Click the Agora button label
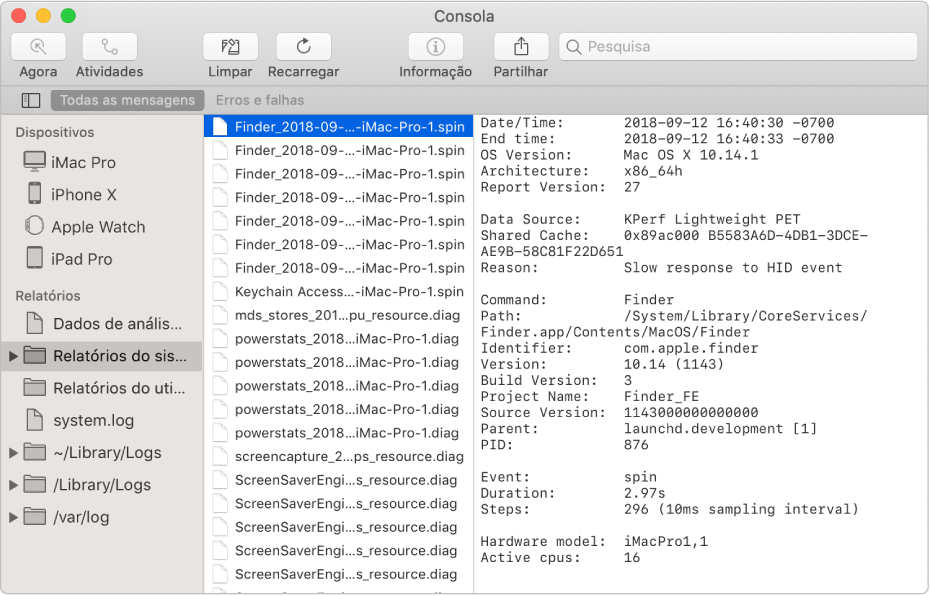The image size is (931, 596). pos(39,72)
